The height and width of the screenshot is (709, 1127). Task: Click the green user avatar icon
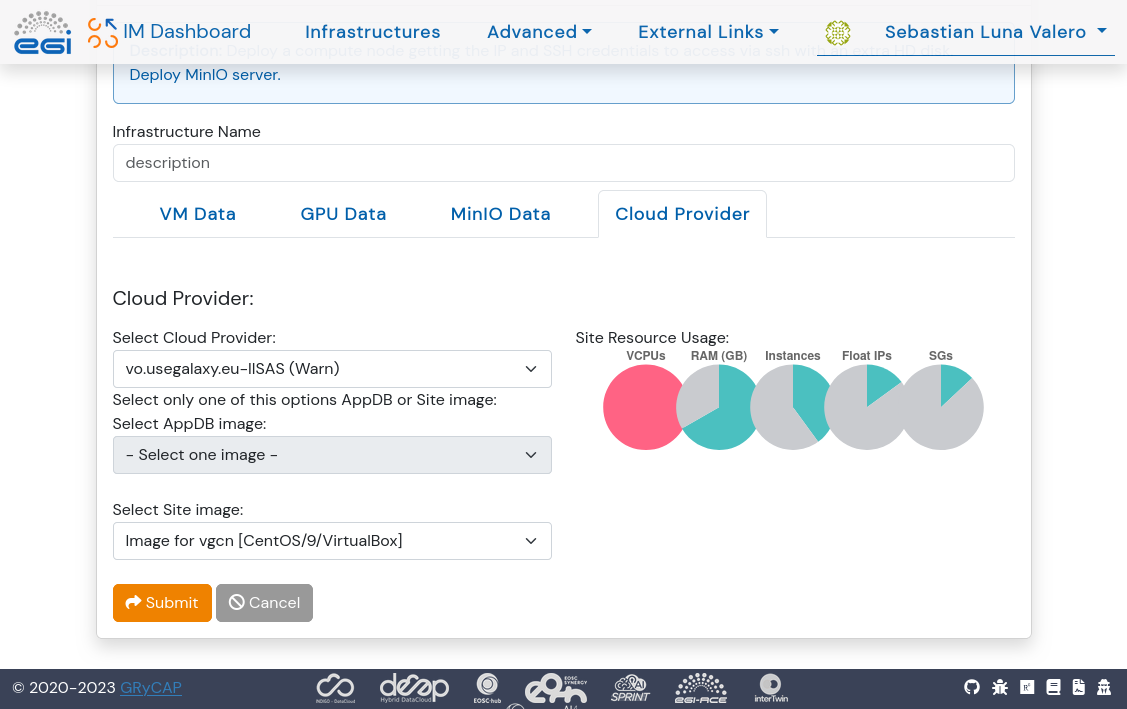[x=837, y=32]
